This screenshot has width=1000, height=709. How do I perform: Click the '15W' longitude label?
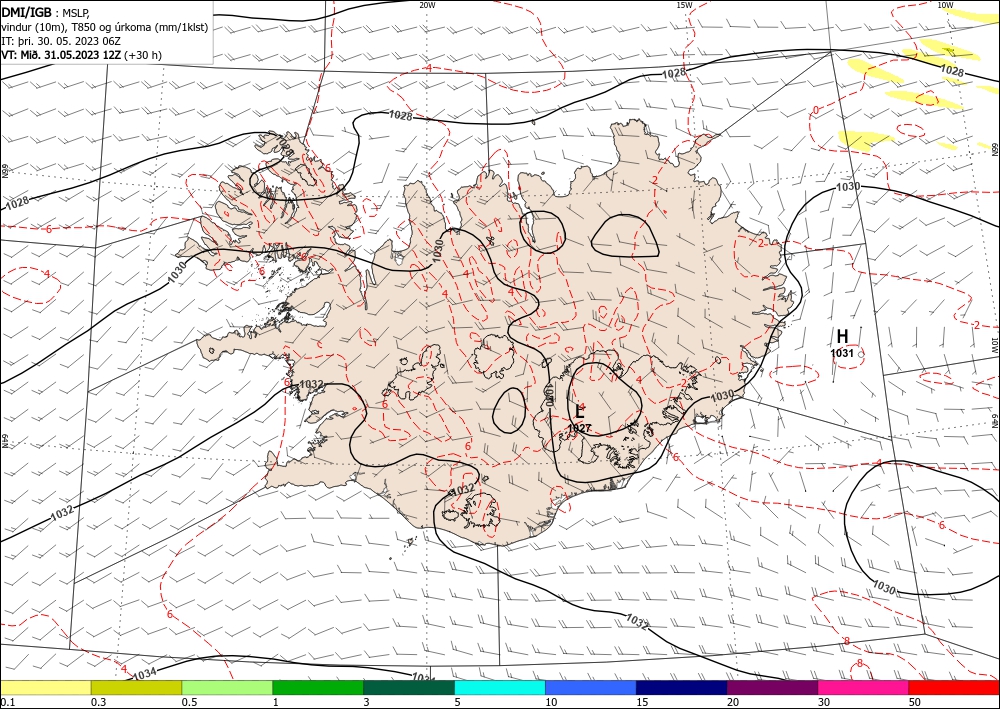click(684, 5)
